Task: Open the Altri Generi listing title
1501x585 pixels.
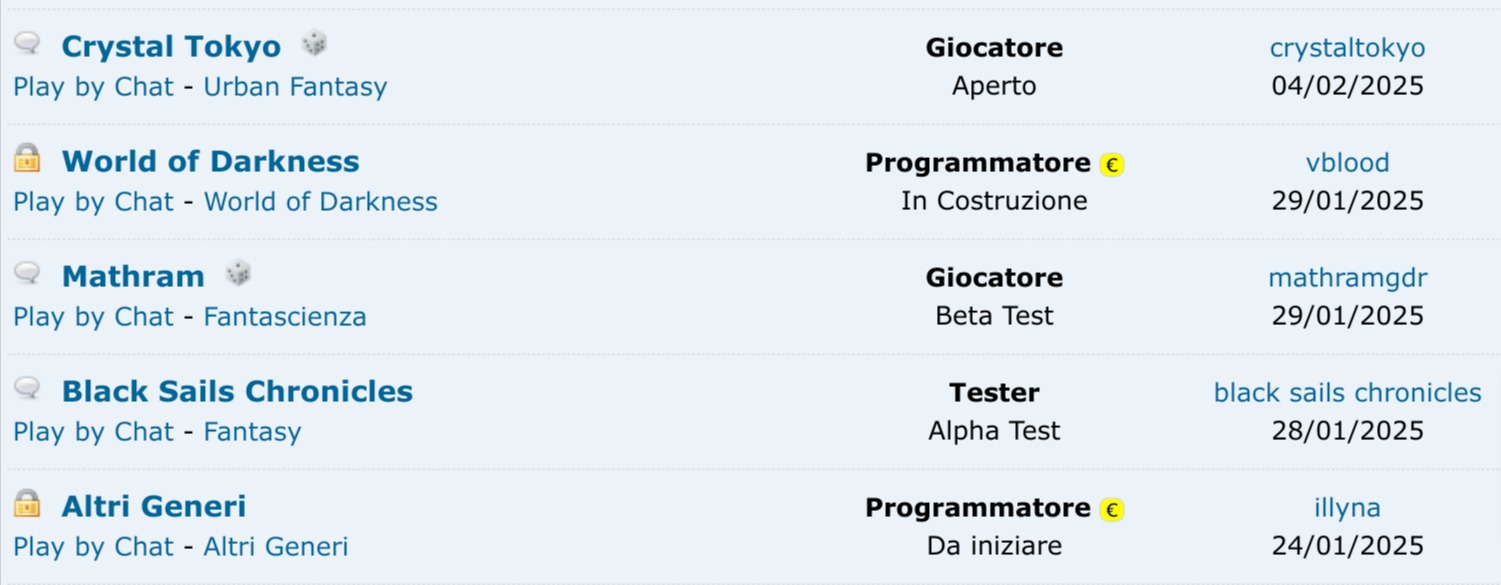Action: tap(154, 507)
